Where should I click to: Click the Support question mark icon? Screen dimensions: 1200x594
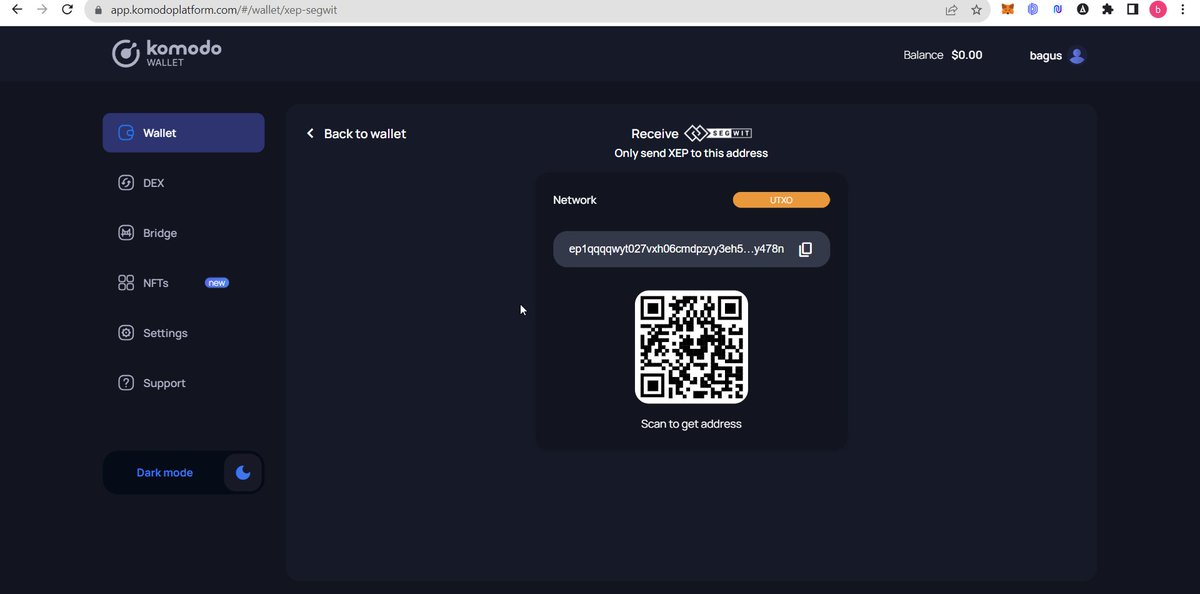126,383
